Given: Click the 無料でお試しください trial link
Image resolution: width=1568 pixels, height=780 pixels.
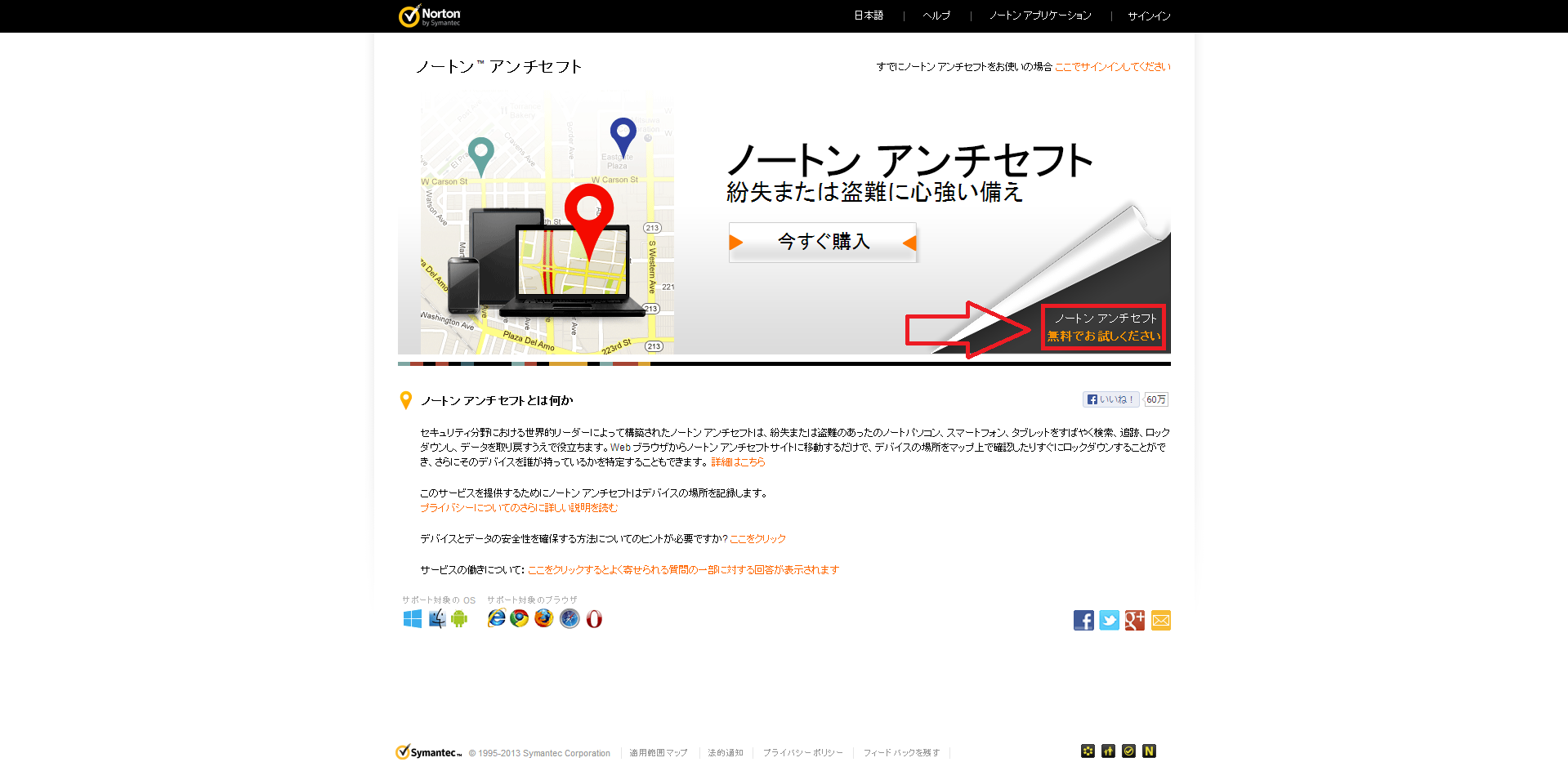Looking at the screenshot, I should pos(1104,336).
